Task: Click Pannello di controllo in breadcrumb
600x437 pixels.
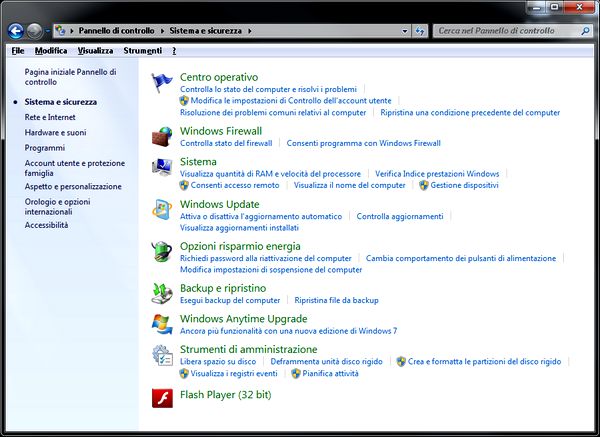Action: pyautogui.click(x=117, y=31)
